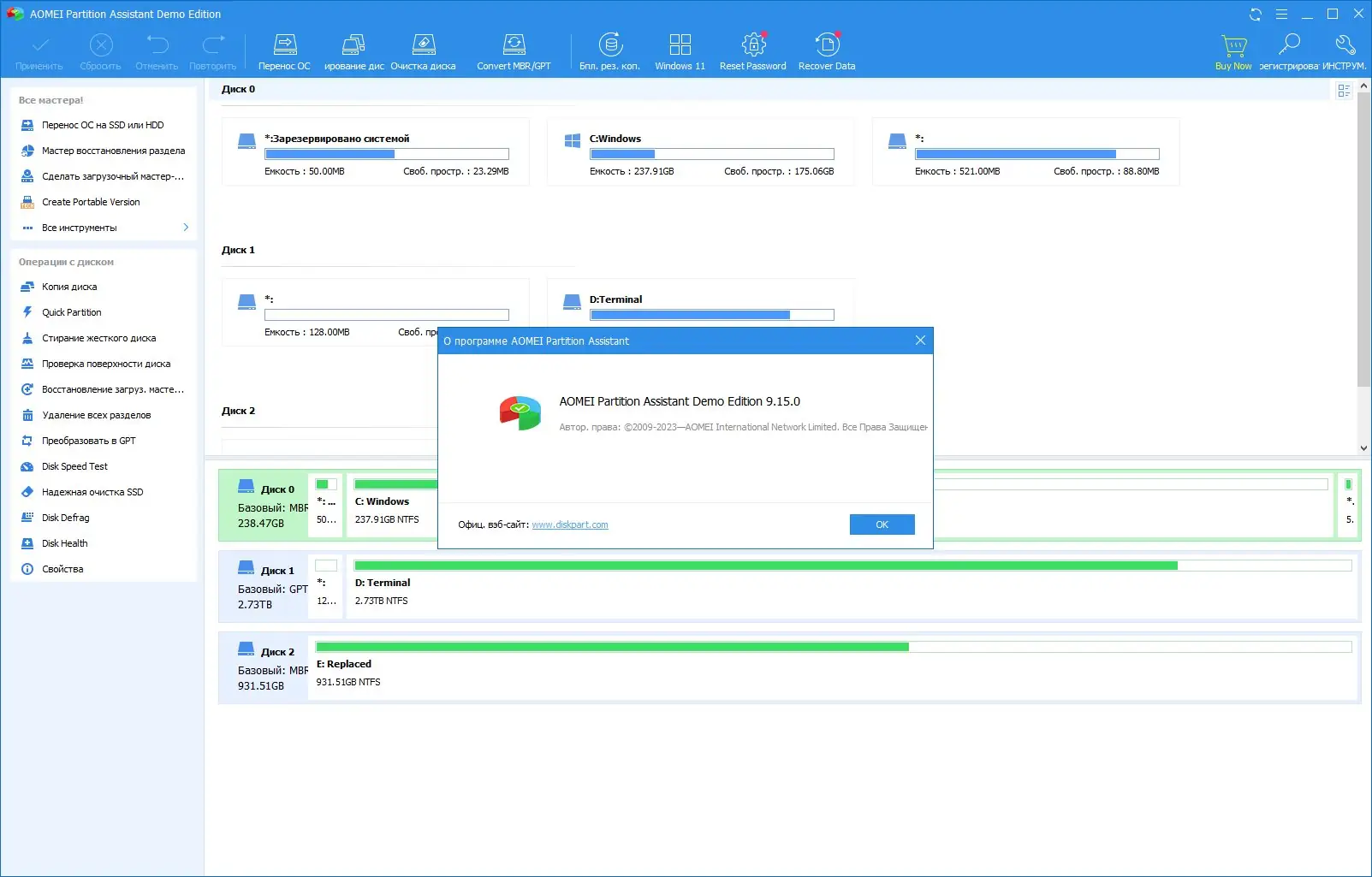Click the vertical scrollbar of disk list

pyautogui.click(x=1363, y=240)
